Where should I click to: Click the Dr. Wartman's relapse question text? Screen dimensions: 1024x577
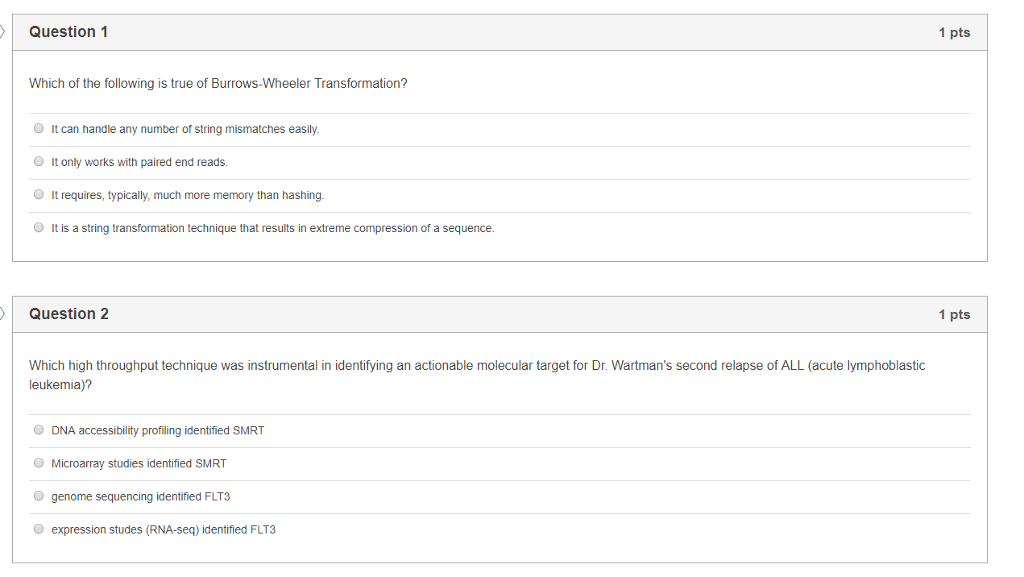point(477,375)
